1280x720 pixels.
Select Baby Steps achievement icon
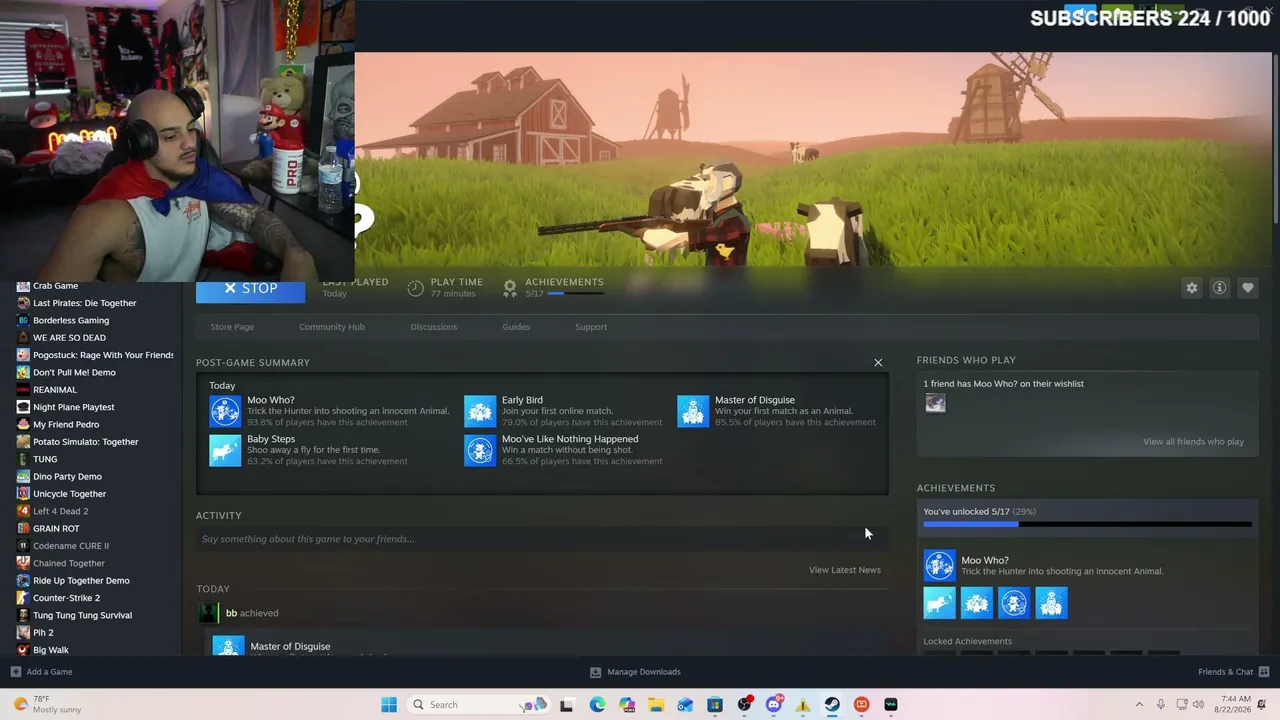pos(225,450)
